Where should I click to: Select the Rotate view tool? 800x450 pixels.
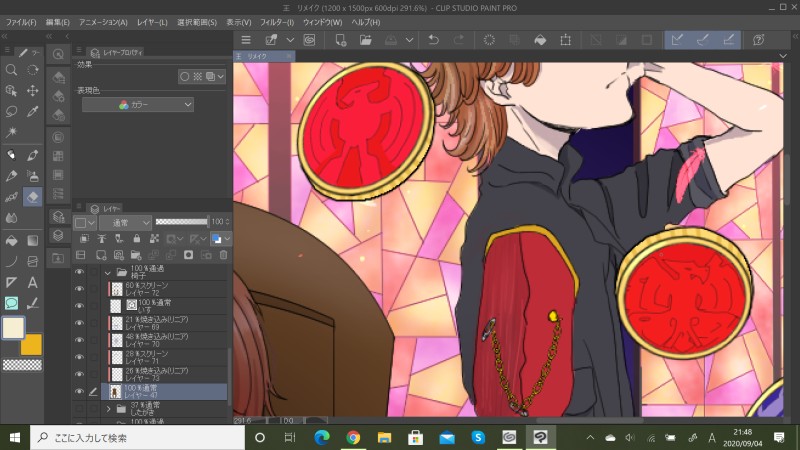coord(33,70)
